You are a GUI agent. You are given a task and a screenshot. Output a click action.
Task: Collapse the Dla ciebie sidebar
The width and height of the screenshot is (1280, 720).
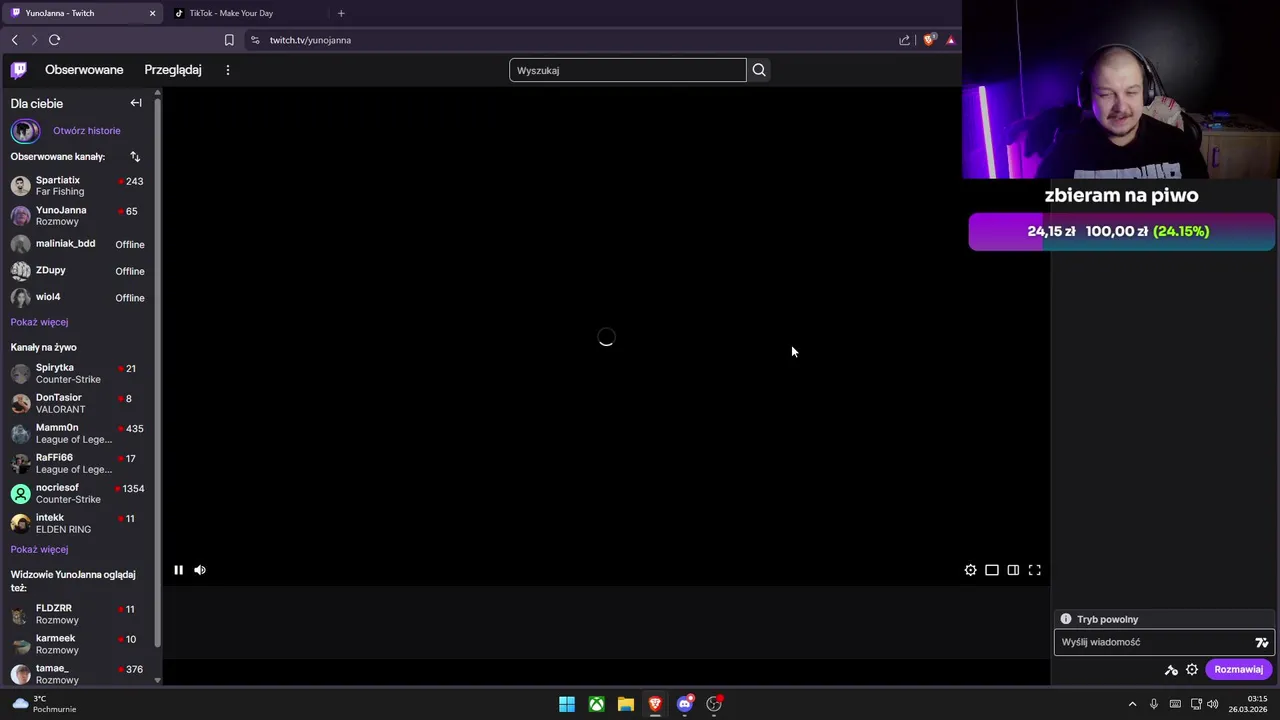coord(136,103)
